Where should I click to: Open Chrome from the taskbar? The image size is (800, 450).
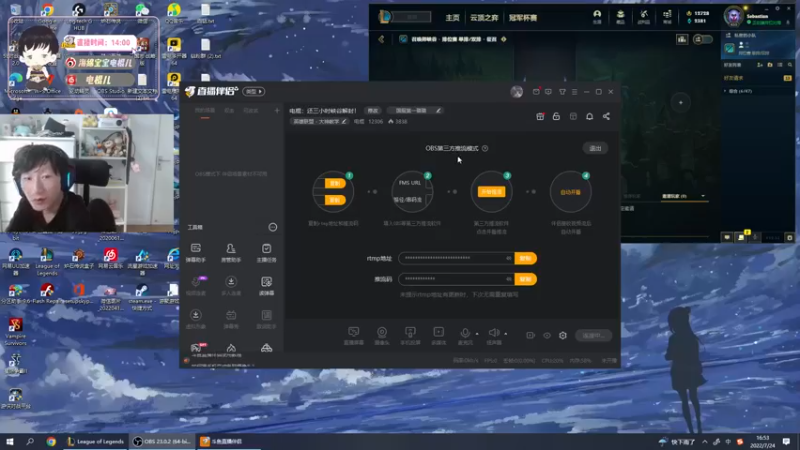51,442
